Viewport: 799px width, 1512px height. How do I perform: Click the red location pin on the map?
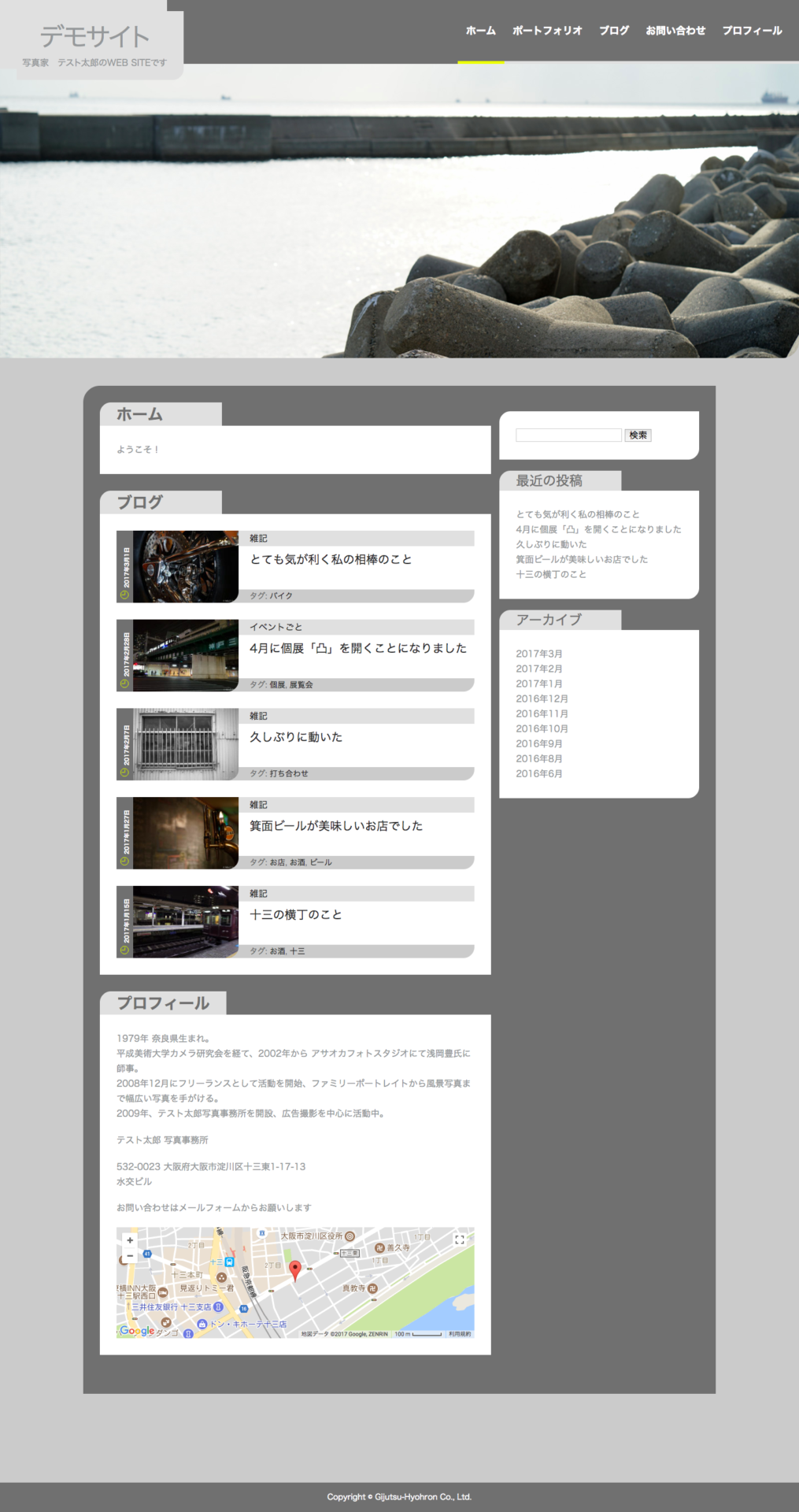tap(295, 1269)
